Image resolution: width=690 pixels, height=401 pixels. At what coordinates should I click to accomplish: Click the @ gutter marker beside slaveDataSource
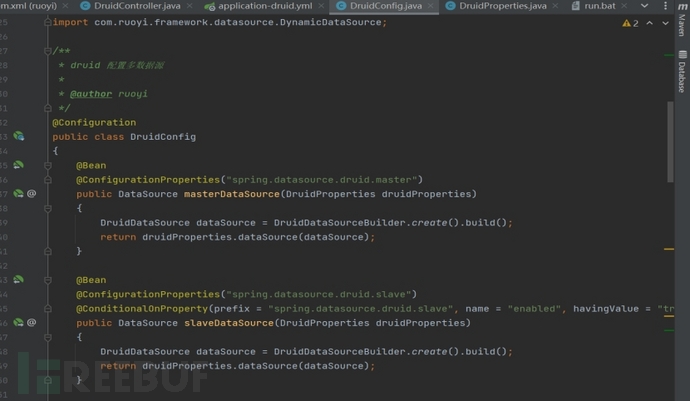(x=32, y=322)
